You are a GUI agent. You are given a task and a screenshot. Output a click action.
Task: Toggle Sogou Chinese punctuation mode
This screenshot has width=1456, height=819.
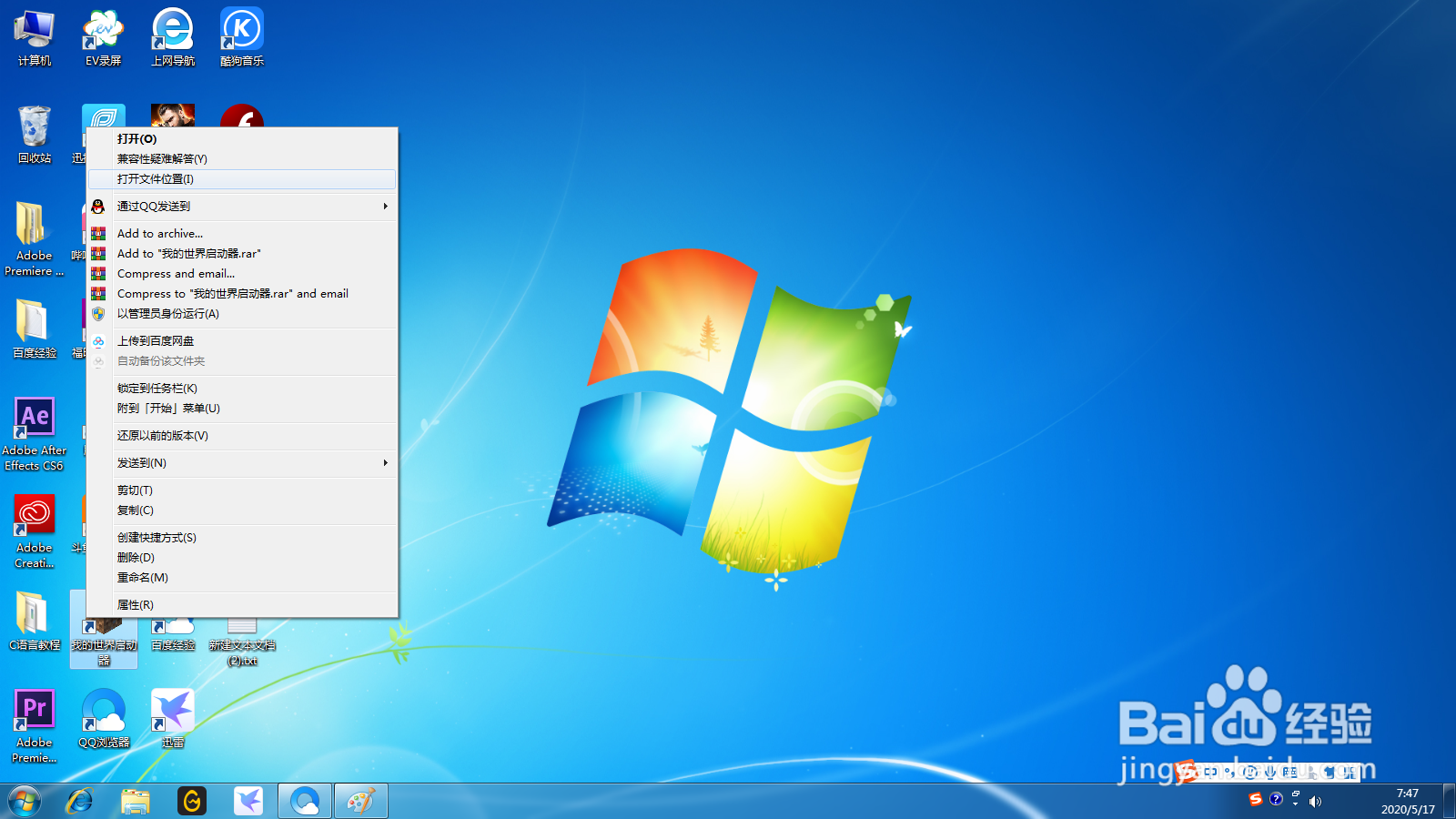point(1229,772)
